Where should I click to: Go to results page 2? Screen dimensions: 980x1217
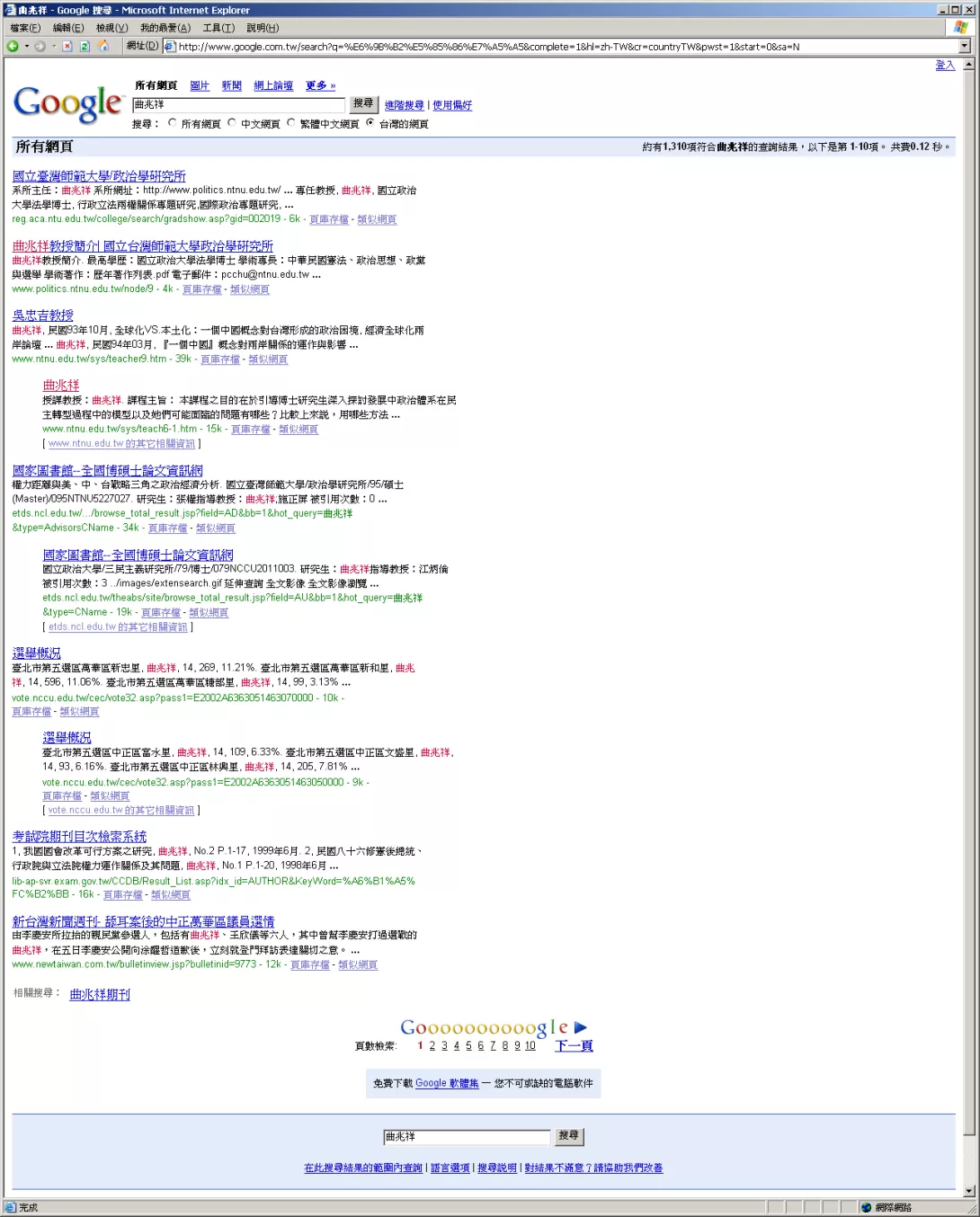coord(432,1045)
